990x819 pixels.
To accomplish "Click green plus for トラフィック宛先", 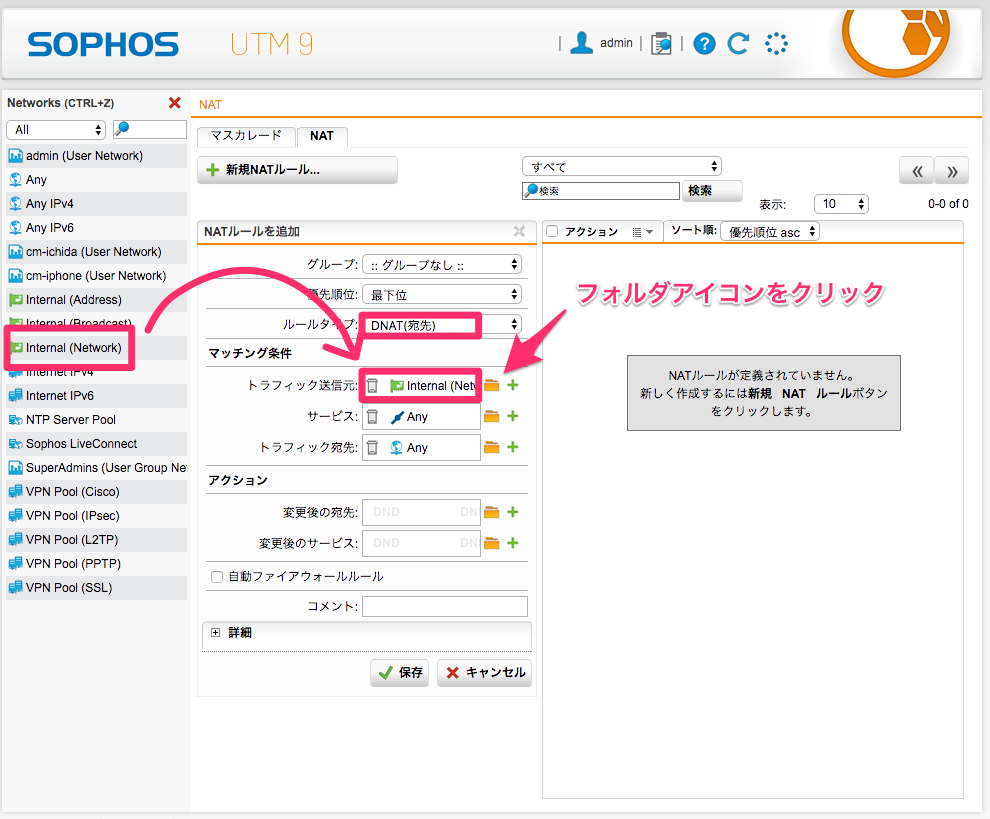I will click(x=513, y=447).
